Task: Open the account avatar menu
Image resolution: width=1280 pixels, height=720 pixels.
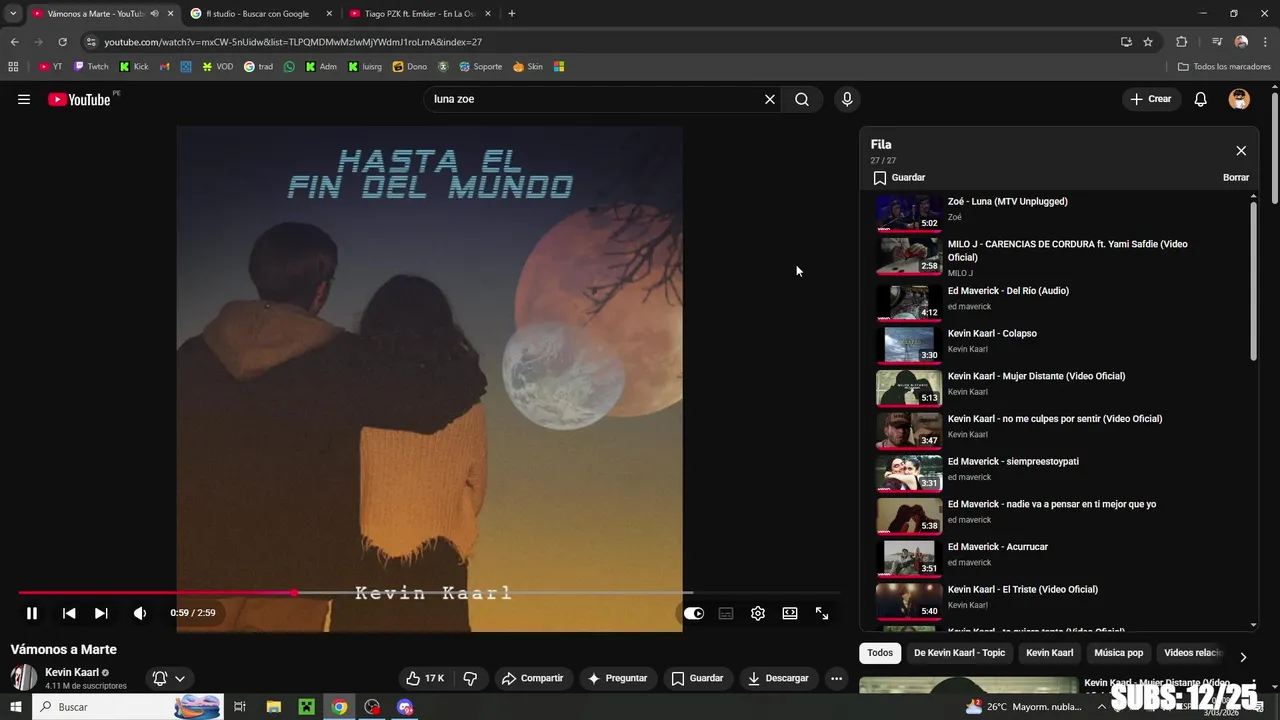Action: [x=1239, y=99]
